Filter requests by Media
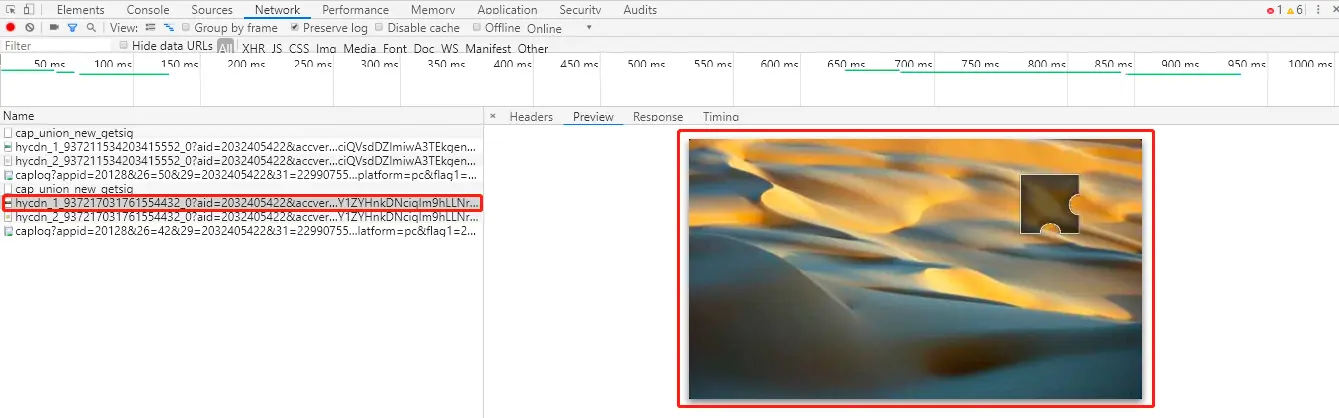Screen dimensions: 1339x418 360,48
